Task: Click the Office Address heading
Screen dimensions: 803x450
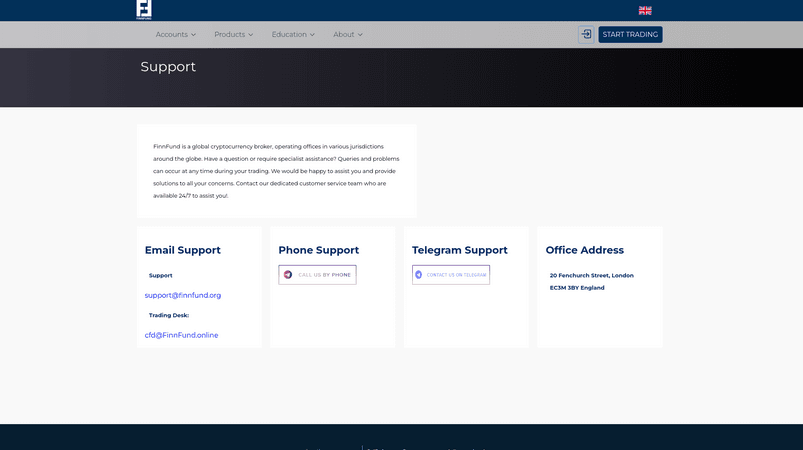Action: [x=584, y=250]
